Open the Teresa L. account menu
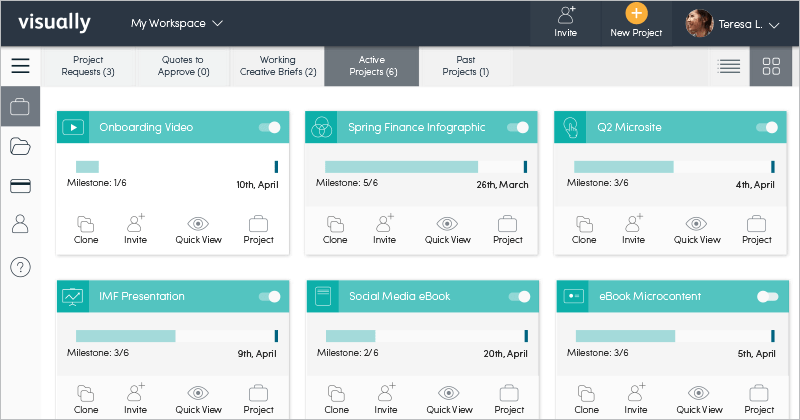800x420 pixels. tap(733, 24)
